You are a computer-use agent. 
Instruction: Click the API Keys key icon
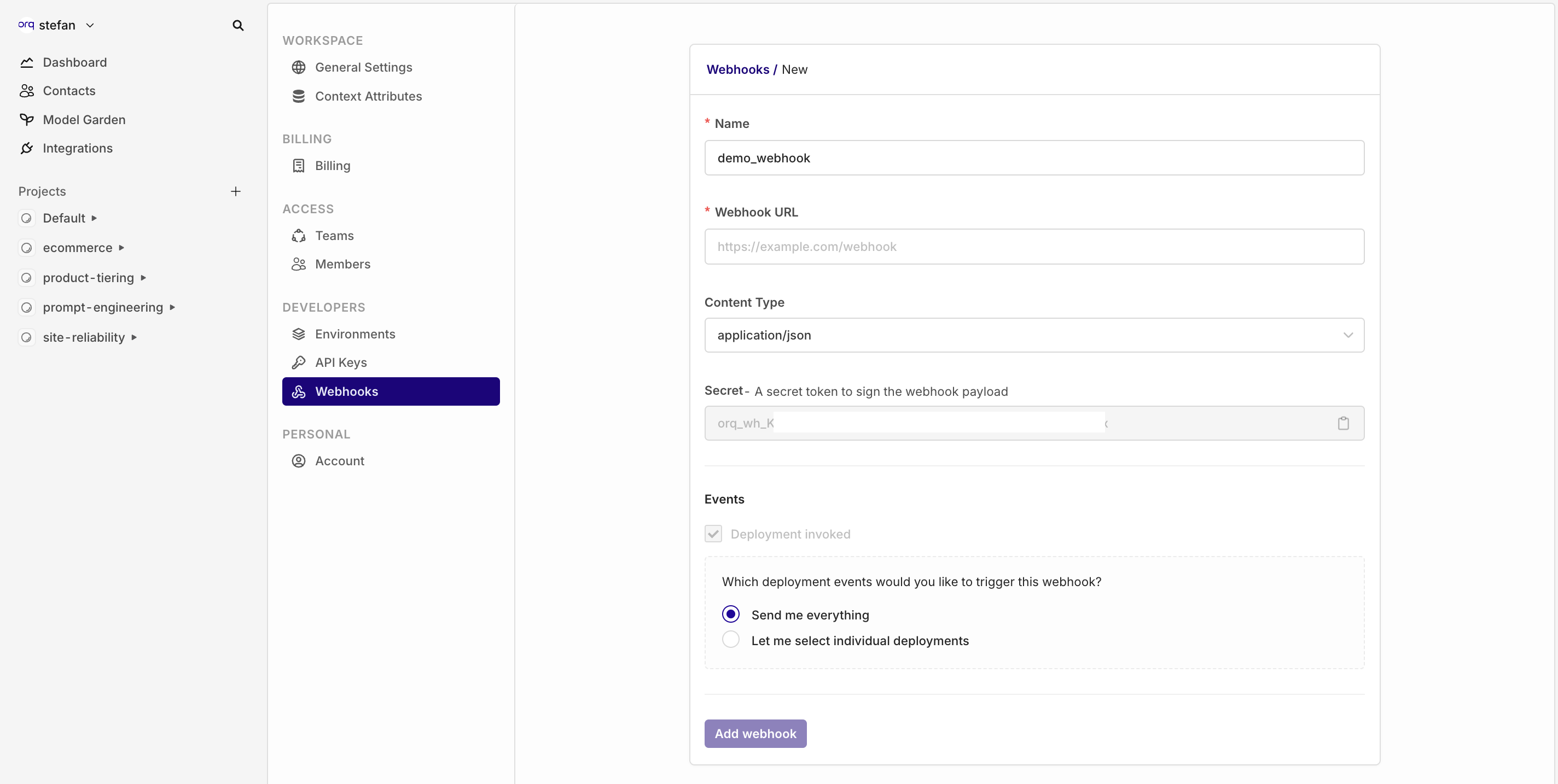click(298, 362)
